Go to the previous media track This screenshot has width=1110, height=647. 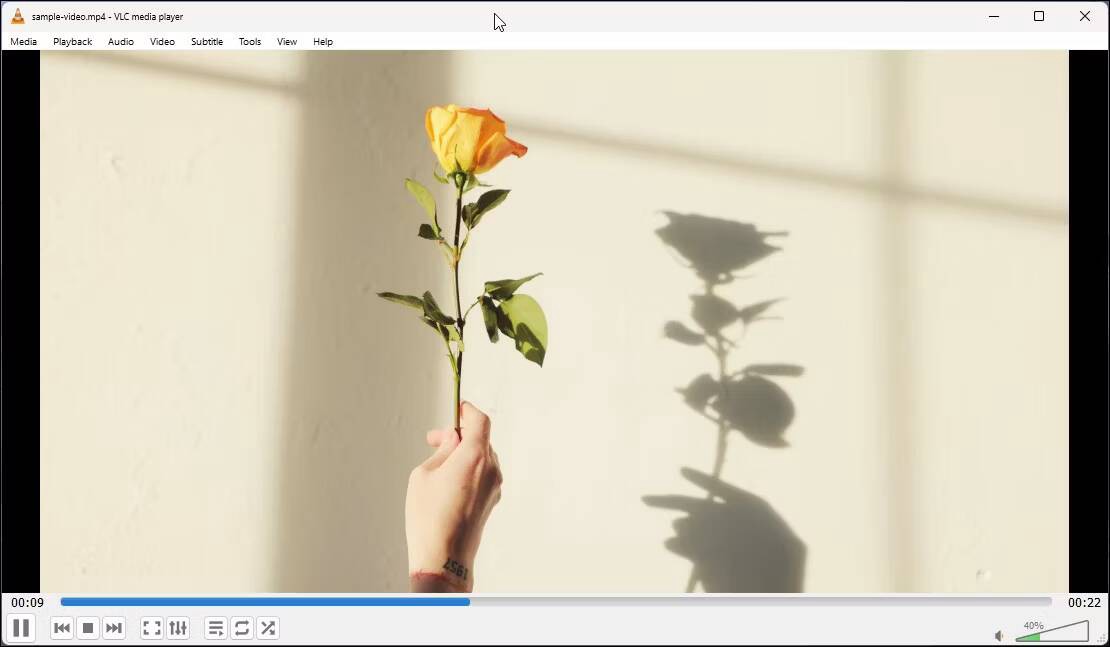(62, 628)
